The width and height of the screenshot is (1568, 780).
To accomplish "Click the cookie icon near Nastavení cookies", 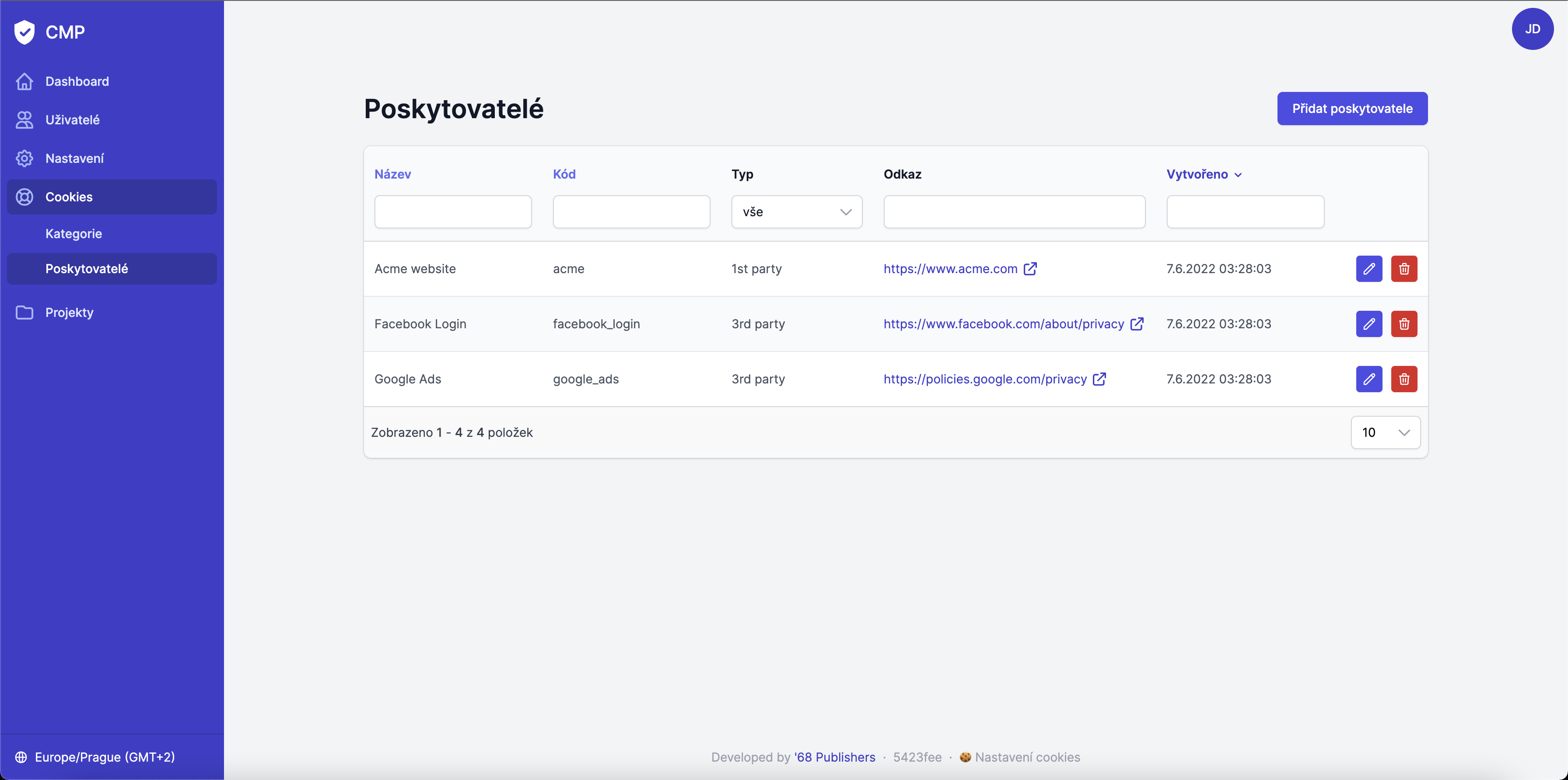I will coord(966,757).
